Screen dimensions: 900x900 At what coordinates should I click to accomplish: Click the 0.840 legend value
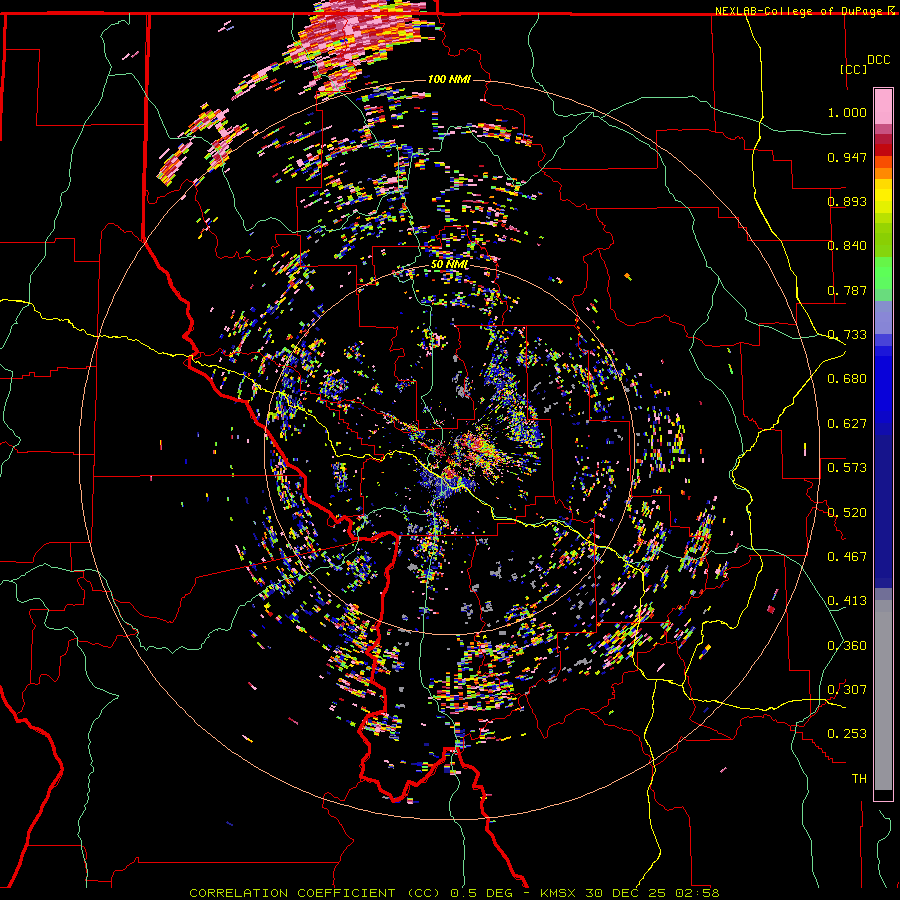pos(847,246)
